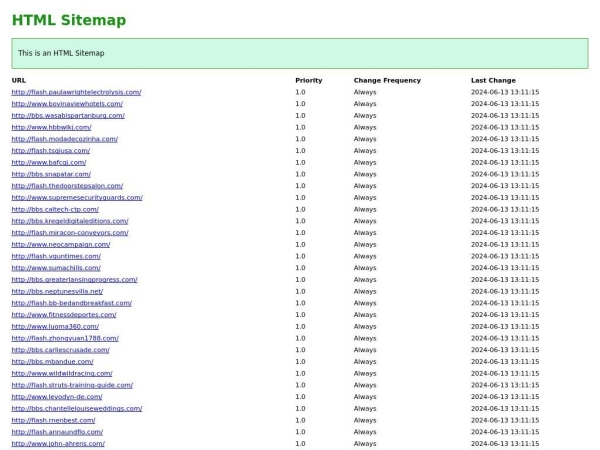600x450 pixels.
Task: Open the www.fitnessdeportes.com link
Action: (64, 315)
